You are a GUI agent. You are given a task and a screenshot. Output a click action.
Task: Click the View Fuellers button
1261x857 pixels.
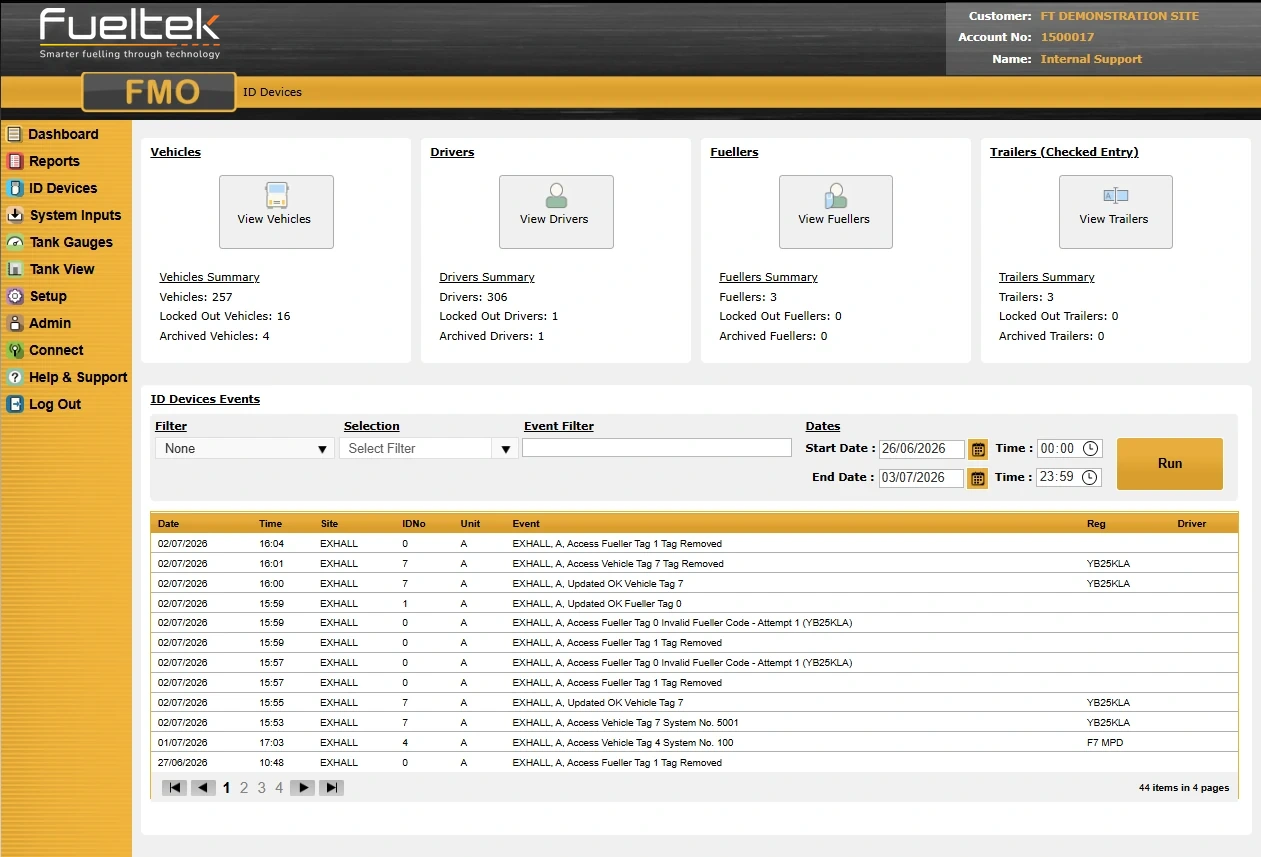coord(836,212)
